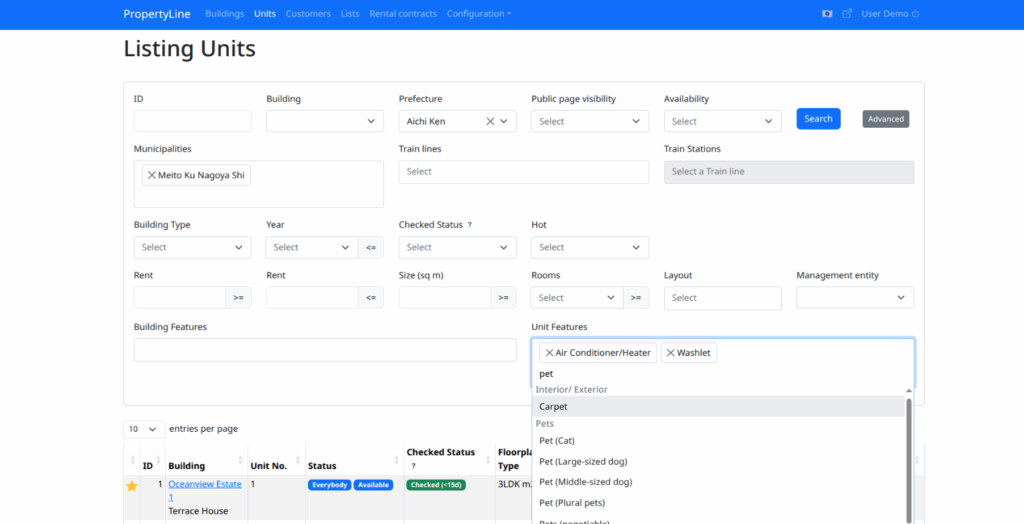Click the external link icon in navbar
1024x524 pixels.
pyautogui.click(x=847, y=14)
